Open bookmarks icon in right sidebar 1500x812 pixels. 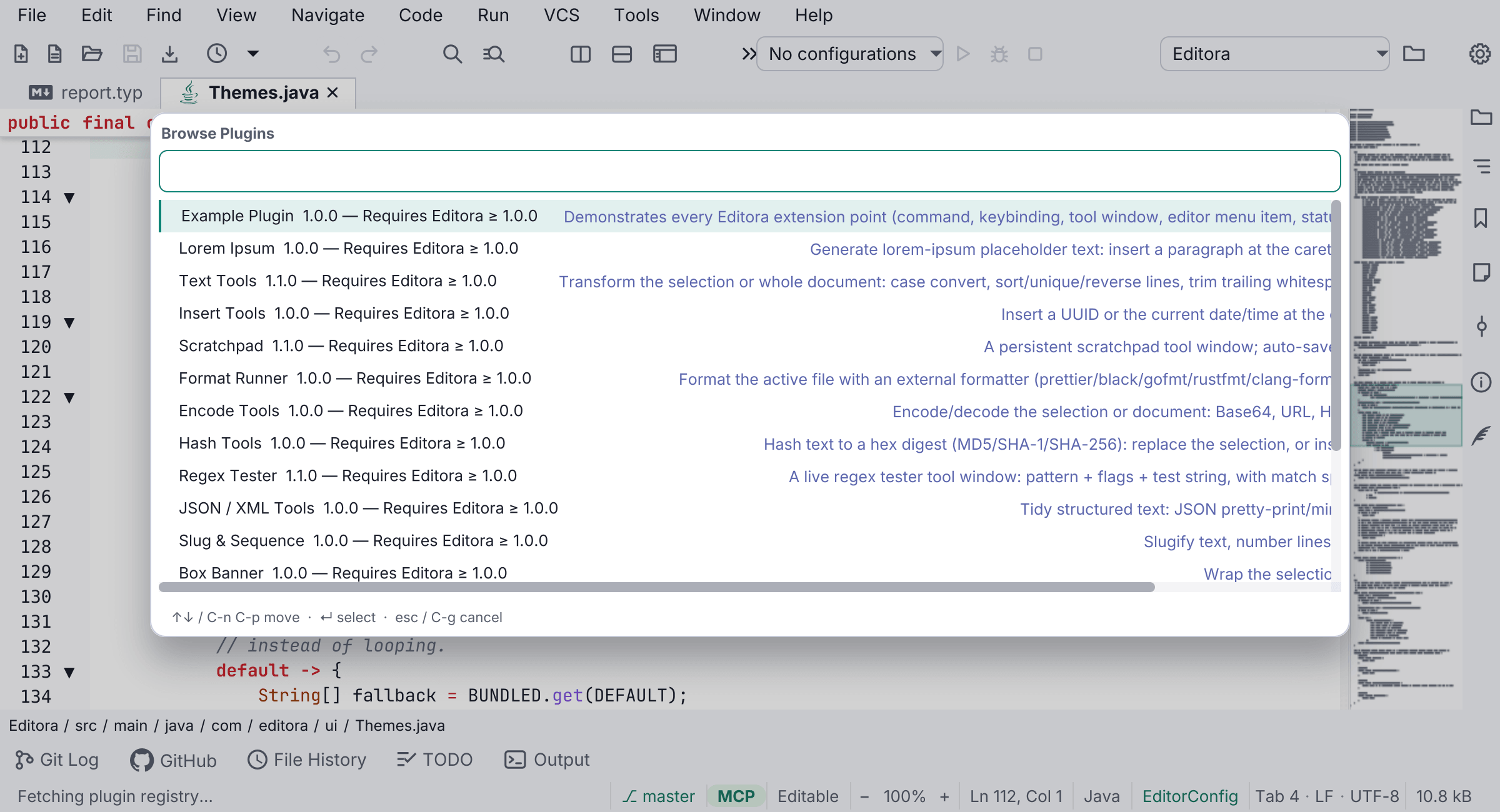pyautogui.click(x=1481, y=218)
